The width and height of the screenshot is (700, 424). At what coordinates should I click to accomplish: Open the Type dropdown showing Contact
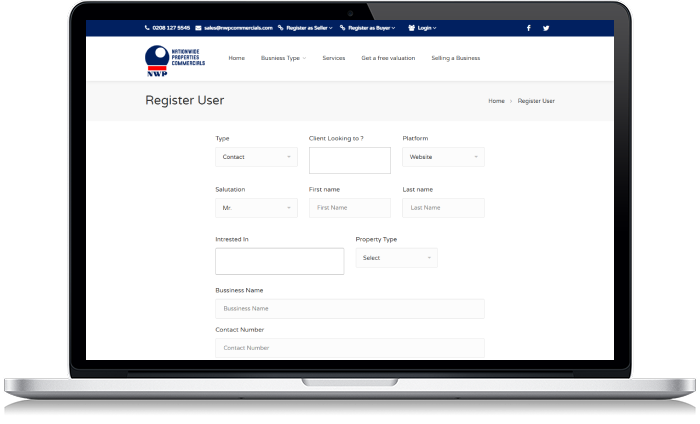[256, 157]
